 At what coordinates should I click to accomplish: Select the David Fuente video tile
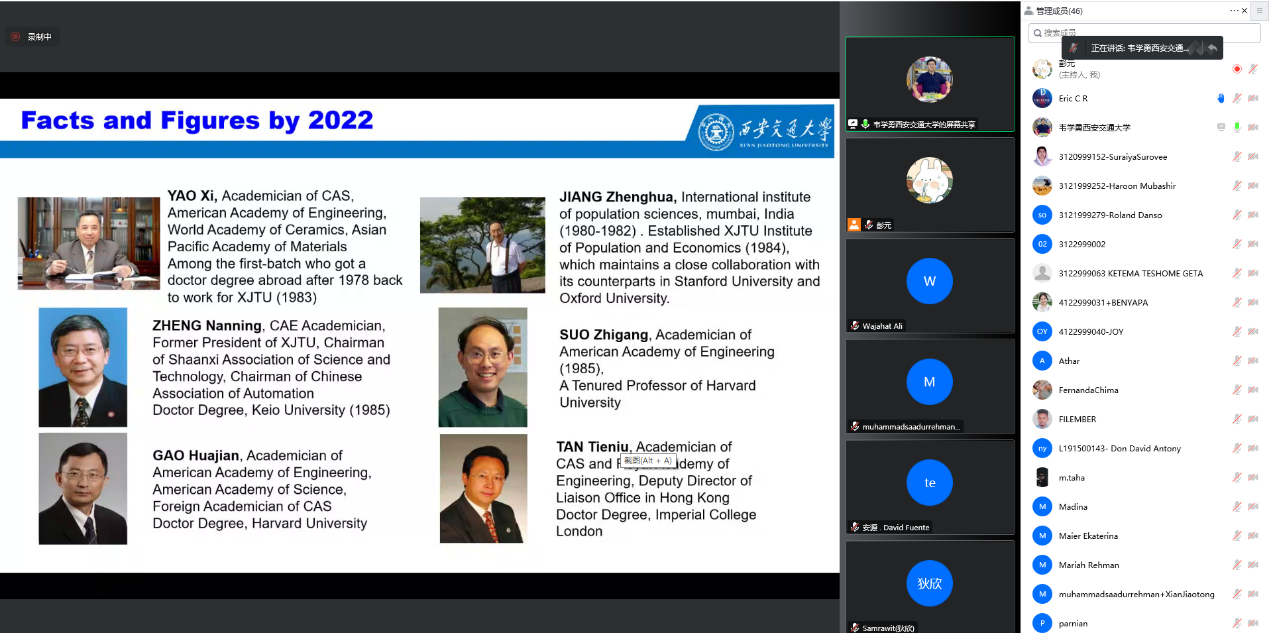pyautogui.click(x=930, y=488)
